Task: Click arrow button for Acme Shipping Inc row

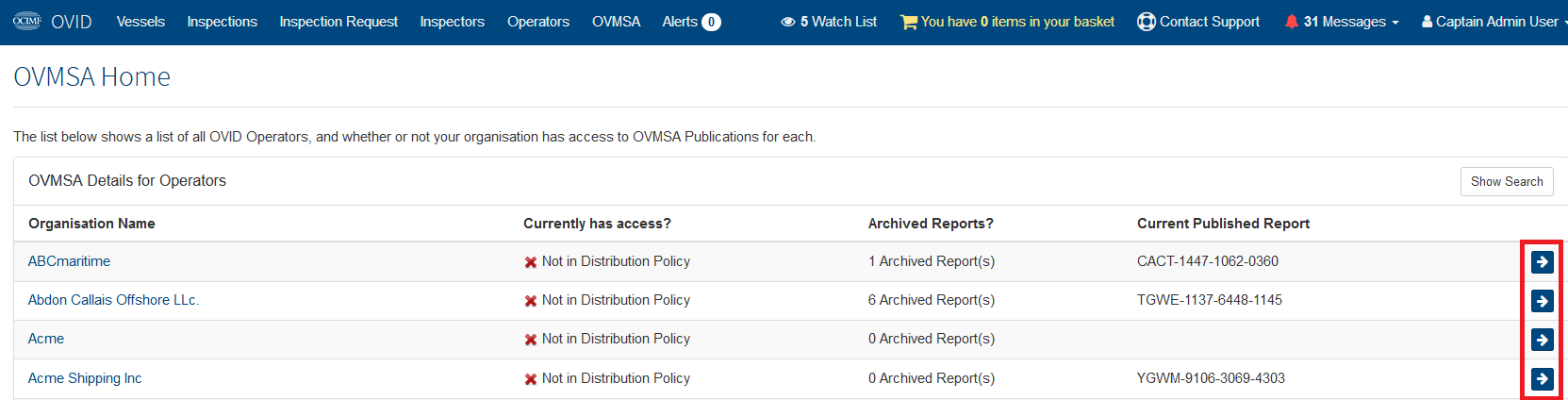Action: coord(1543,378)
